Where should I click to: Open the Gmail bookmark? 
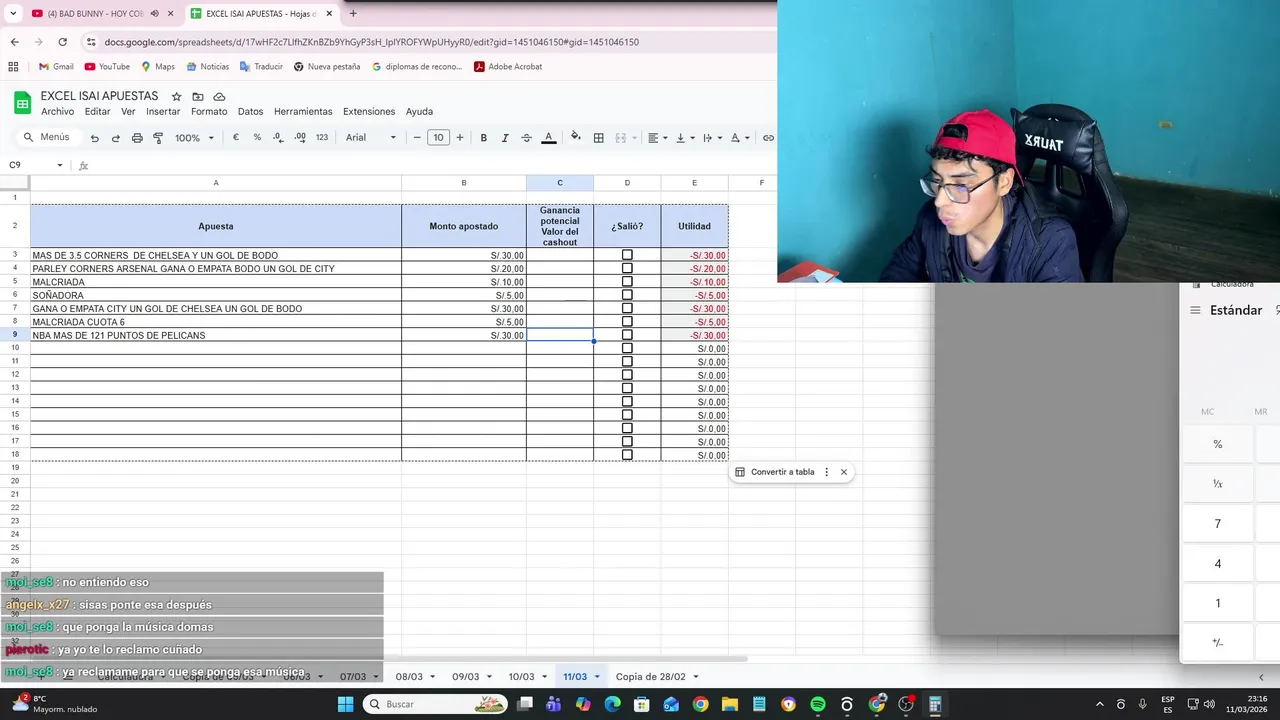pyautogui.click(x=56, y=67)
